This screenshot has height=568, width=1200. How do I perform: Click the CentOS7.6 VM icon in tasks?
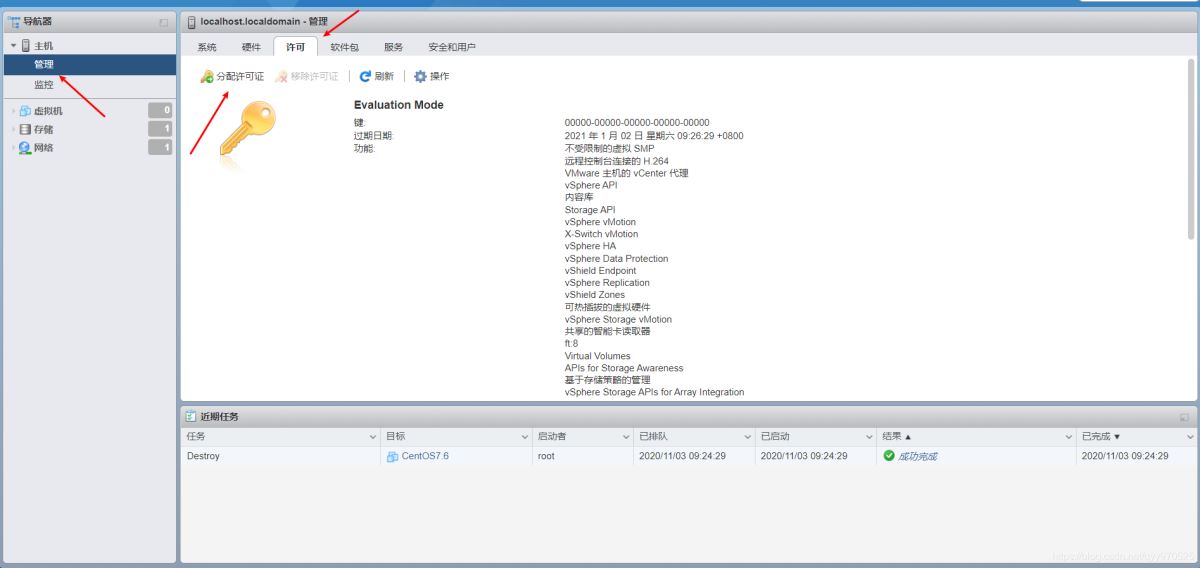pyautogui.click(x=393, y=457)
